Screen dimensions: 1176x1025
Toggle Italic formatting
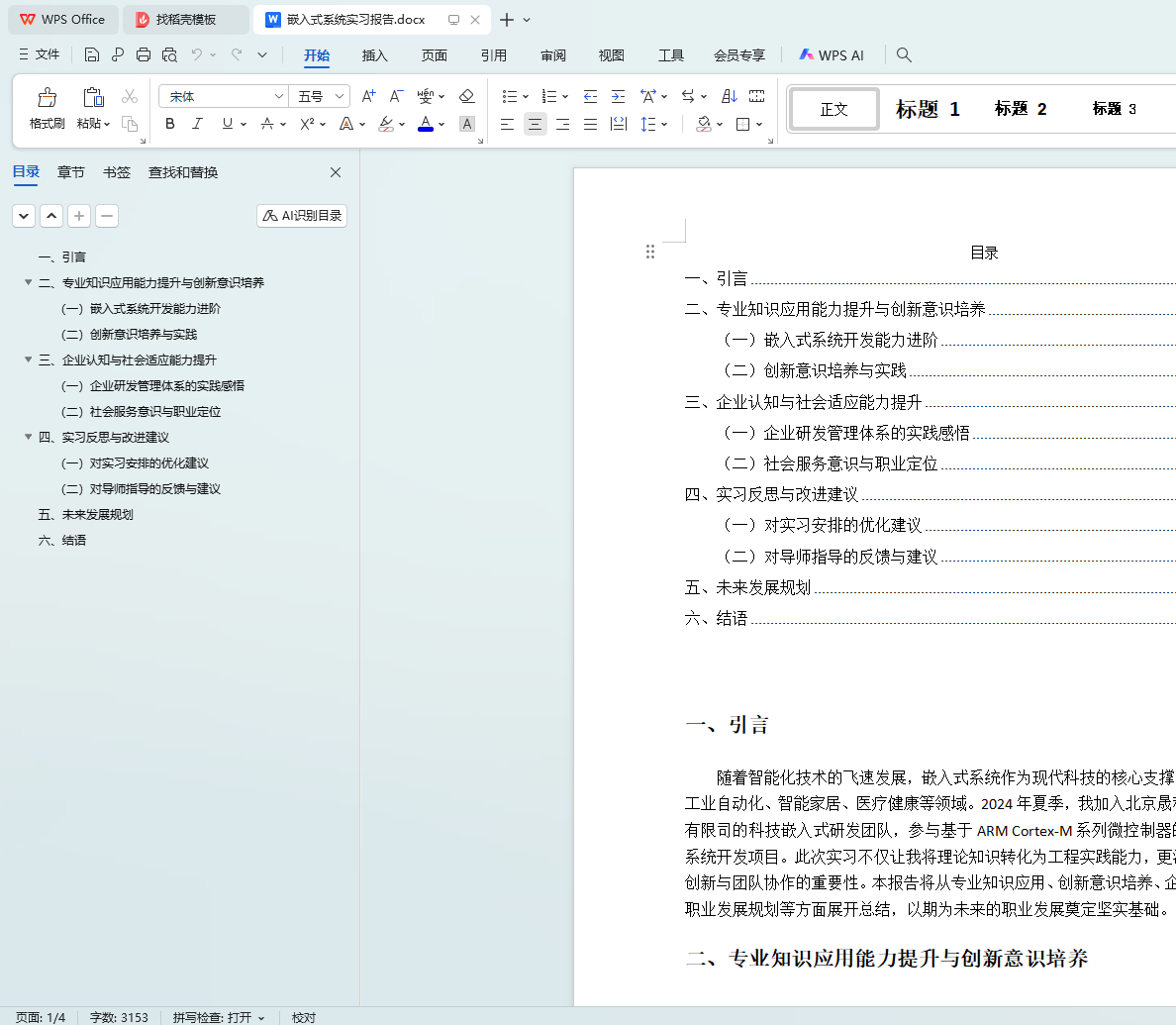pyautogui.click(x=197, y=124)
